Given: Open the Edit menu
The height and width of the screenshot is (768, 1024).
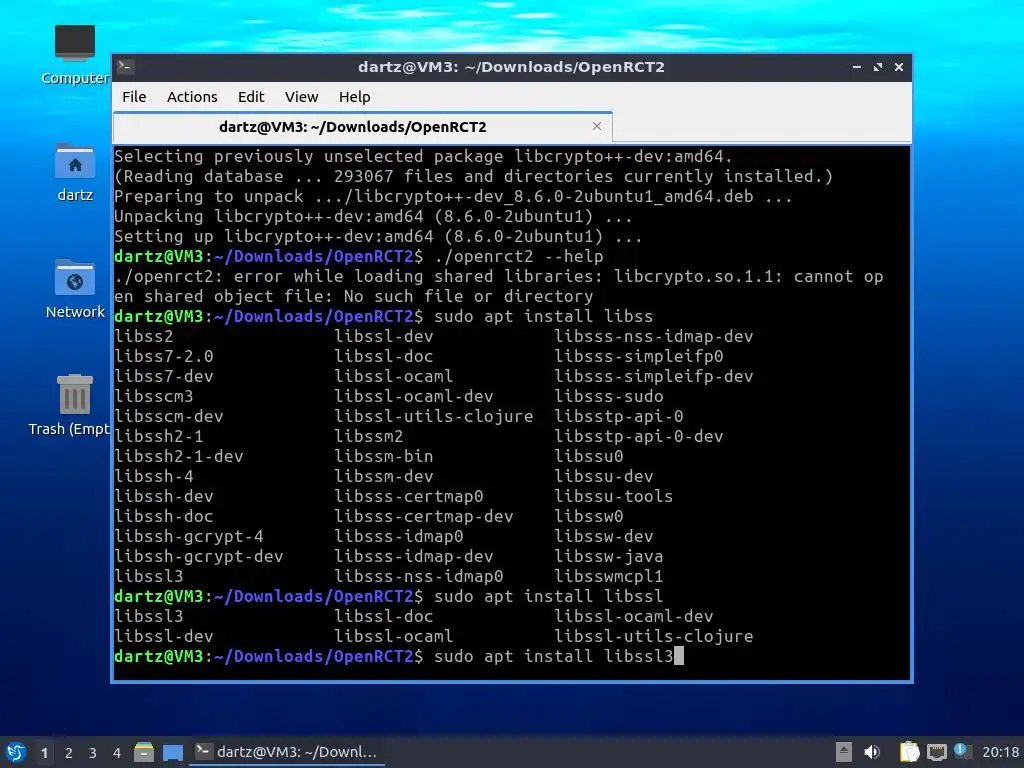Looking at the screenshot, I should [x=251, y=97].
